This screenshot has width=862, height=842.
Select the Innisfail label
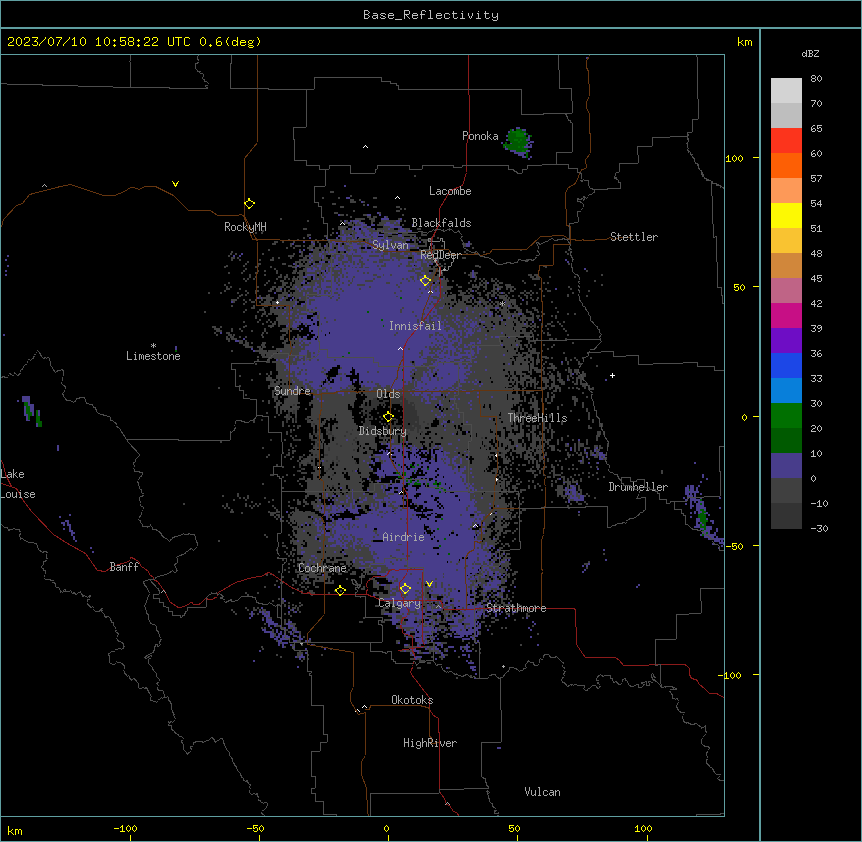(415, 326)
